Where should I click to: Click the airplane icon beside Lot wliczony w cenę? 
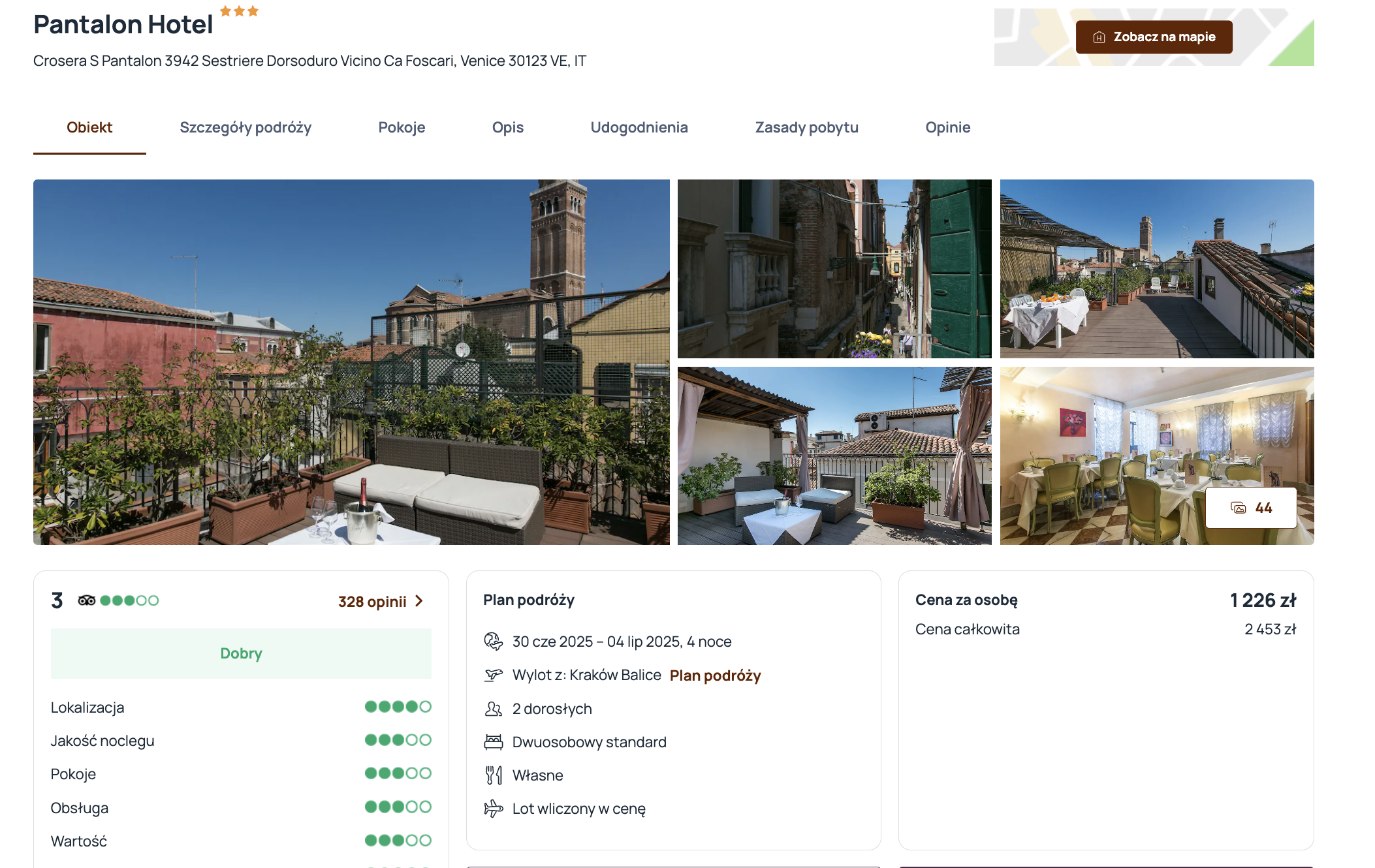click(493, 809)
